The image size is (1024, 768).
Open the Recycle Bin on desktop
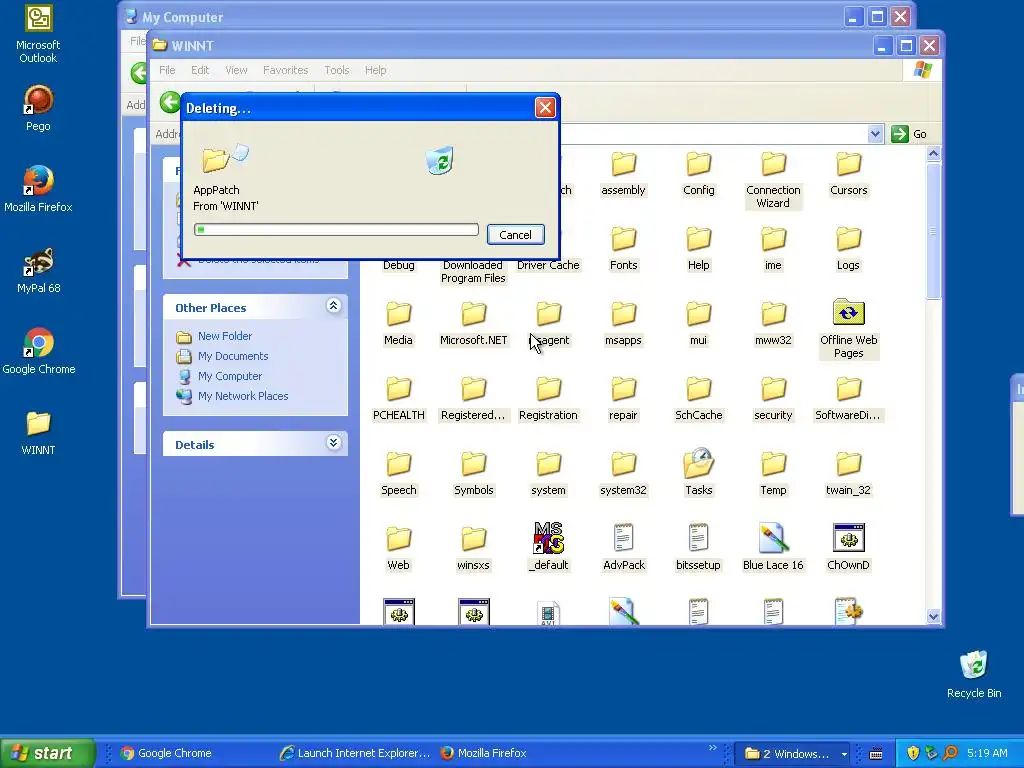(974, 674)
